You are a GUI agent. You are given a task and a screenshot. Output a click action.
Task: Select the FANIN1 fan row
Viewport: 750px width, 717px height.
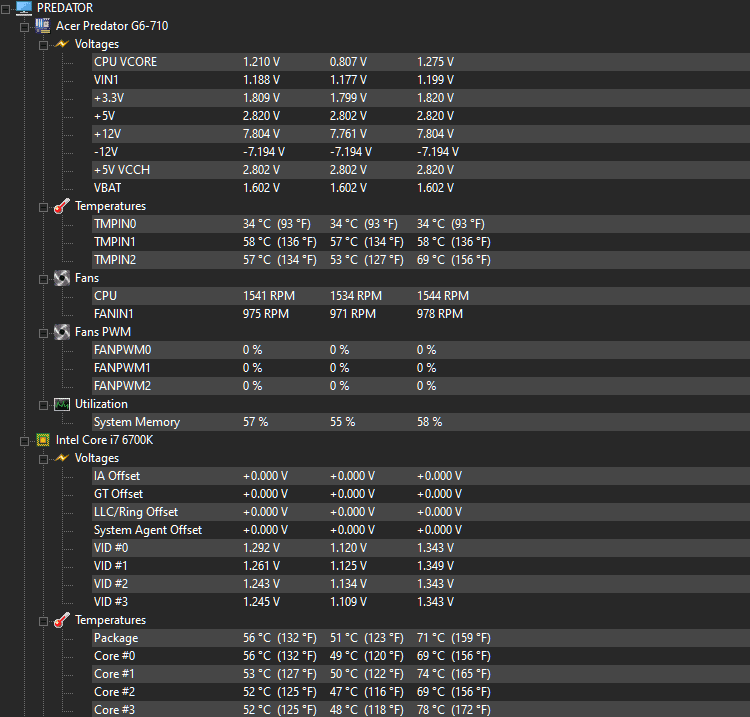coord(421,314)
